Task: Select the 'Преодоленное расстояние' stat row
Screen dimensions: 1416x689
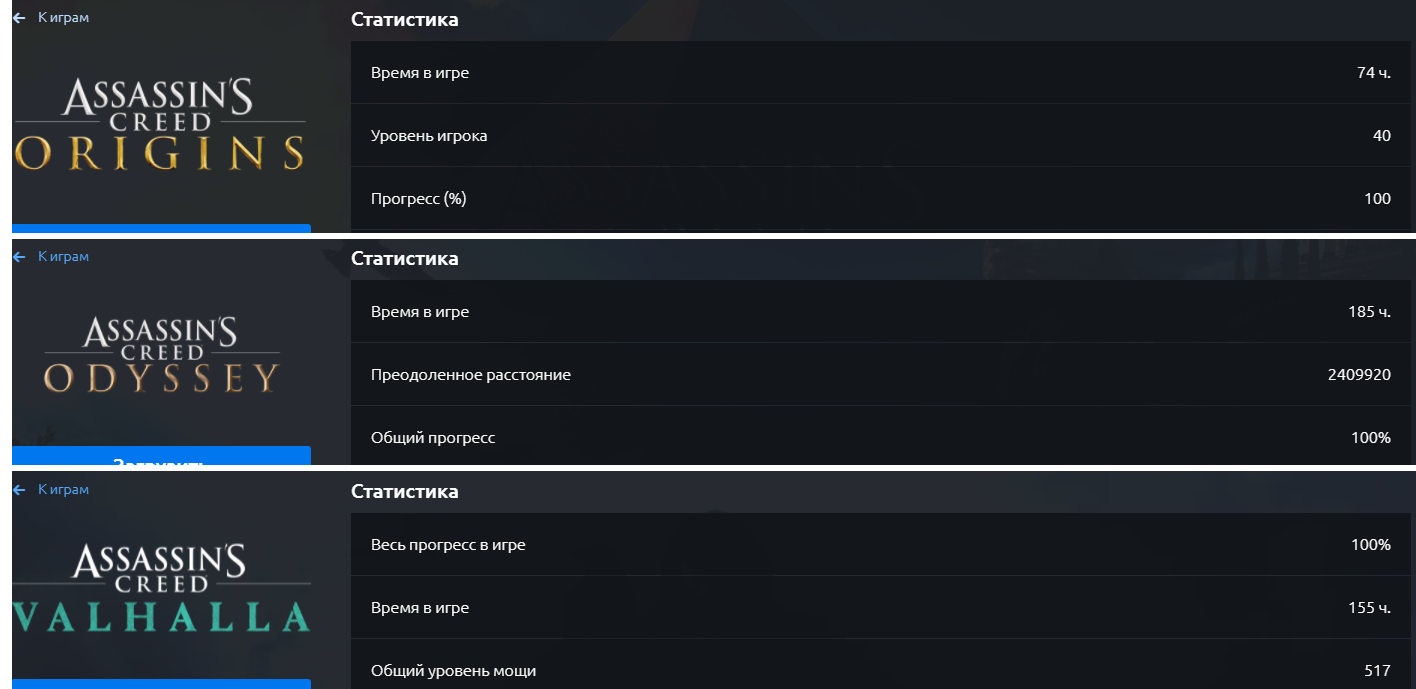Action: point(880,375)
